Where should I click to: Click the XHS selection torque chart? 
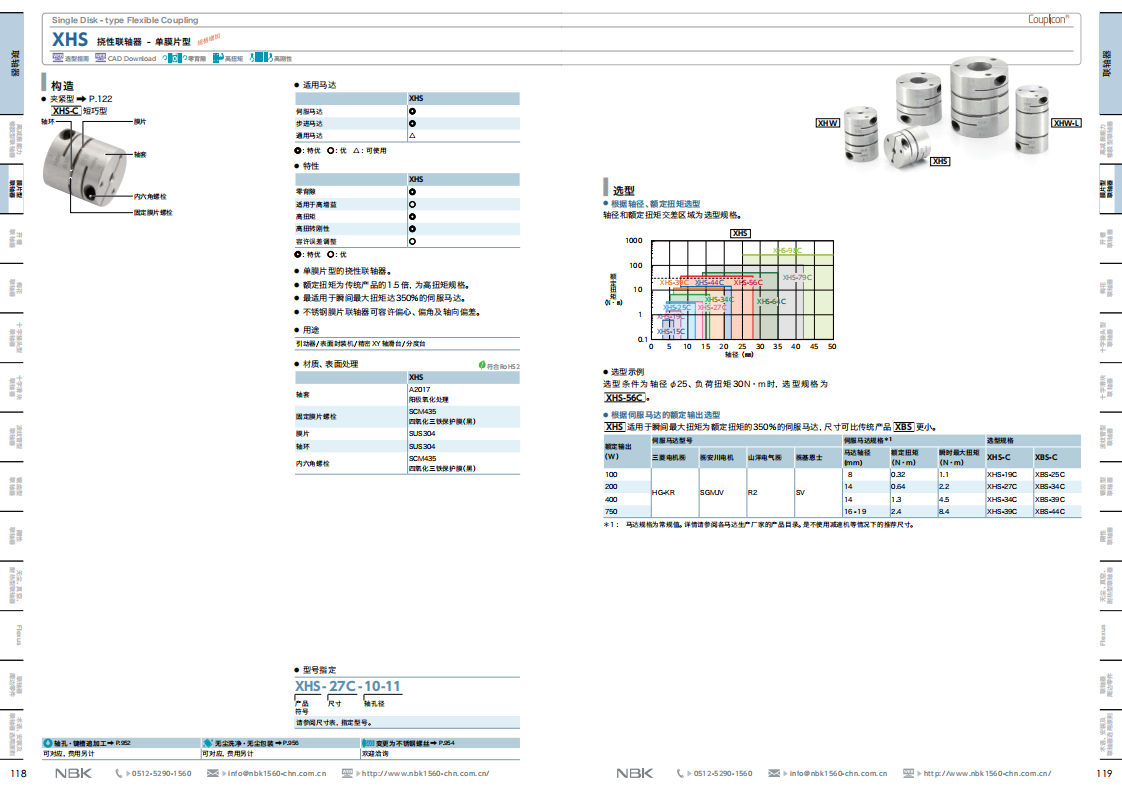pyautogui.click(x=742, y=290)
